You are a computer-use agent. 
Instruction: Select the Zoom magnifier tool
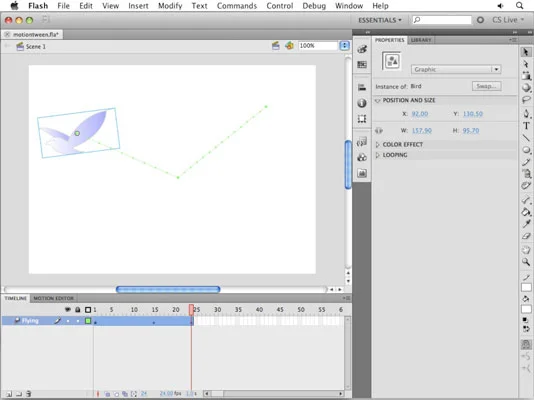coord(526,262)
